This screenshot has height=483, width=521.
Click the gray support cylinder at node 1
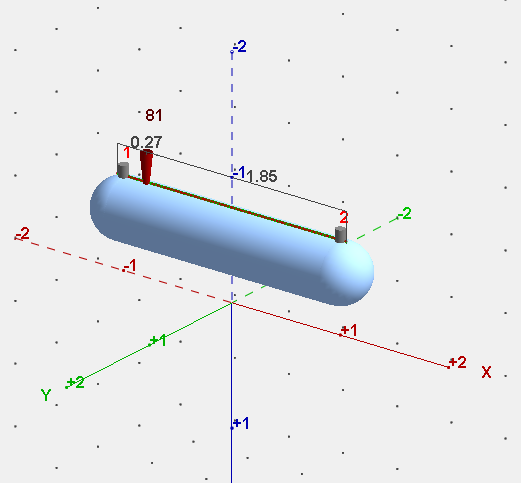pos(123,170)
